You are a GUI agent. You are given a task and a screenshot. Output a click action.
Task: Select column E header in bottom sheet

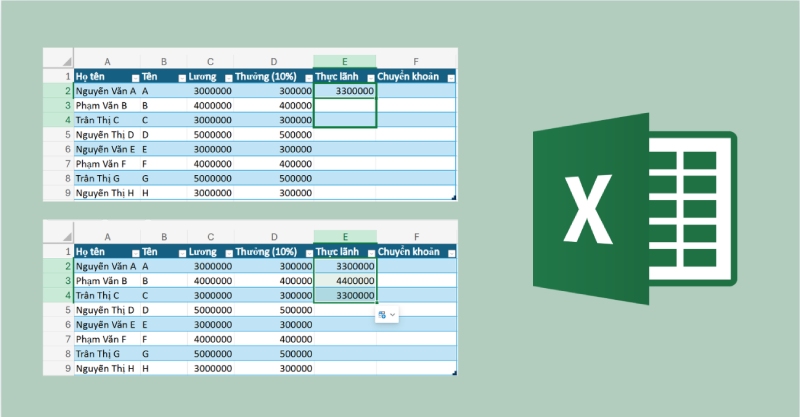345,236
